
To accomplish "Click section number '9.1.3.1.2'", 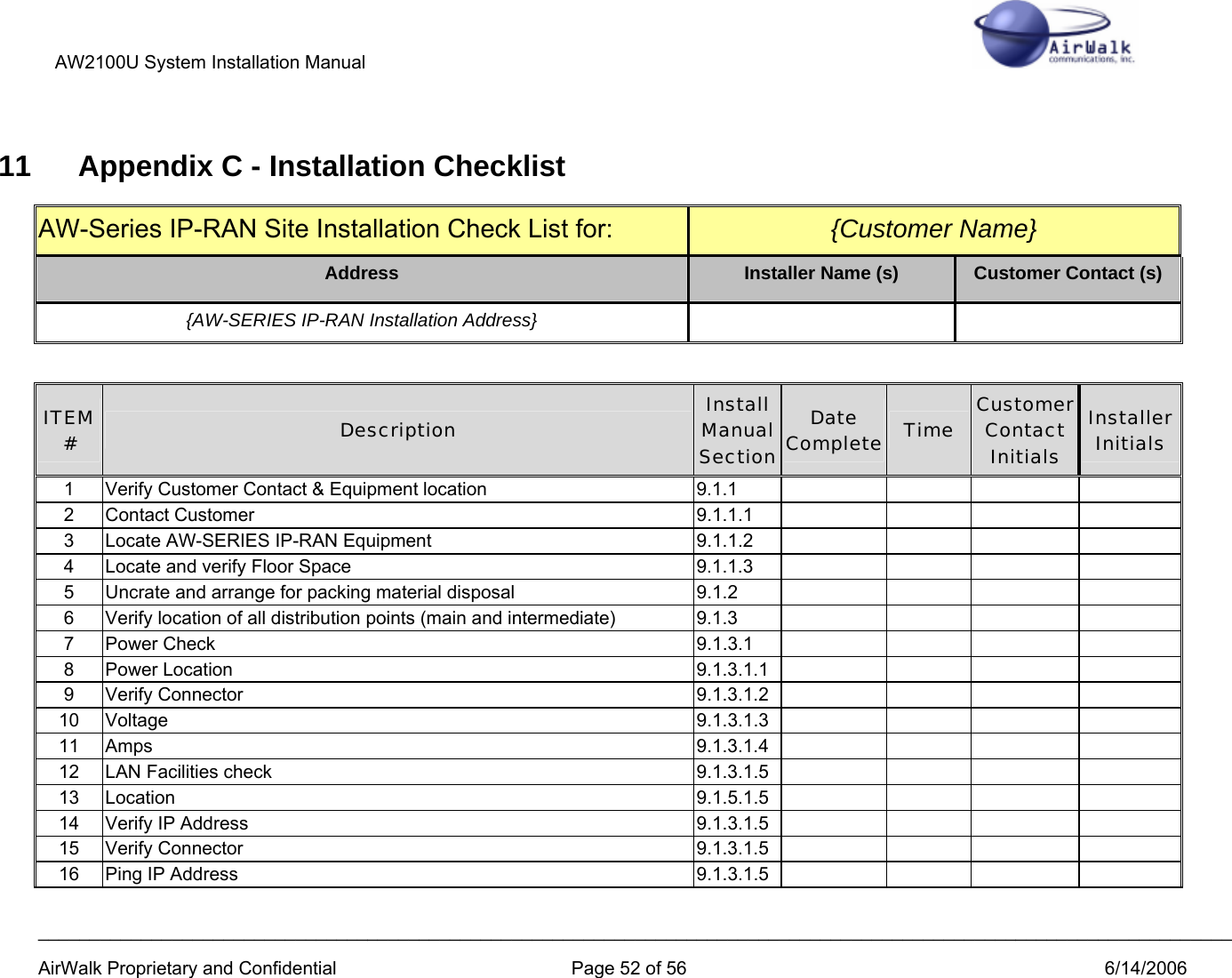I will coord(732,695).
